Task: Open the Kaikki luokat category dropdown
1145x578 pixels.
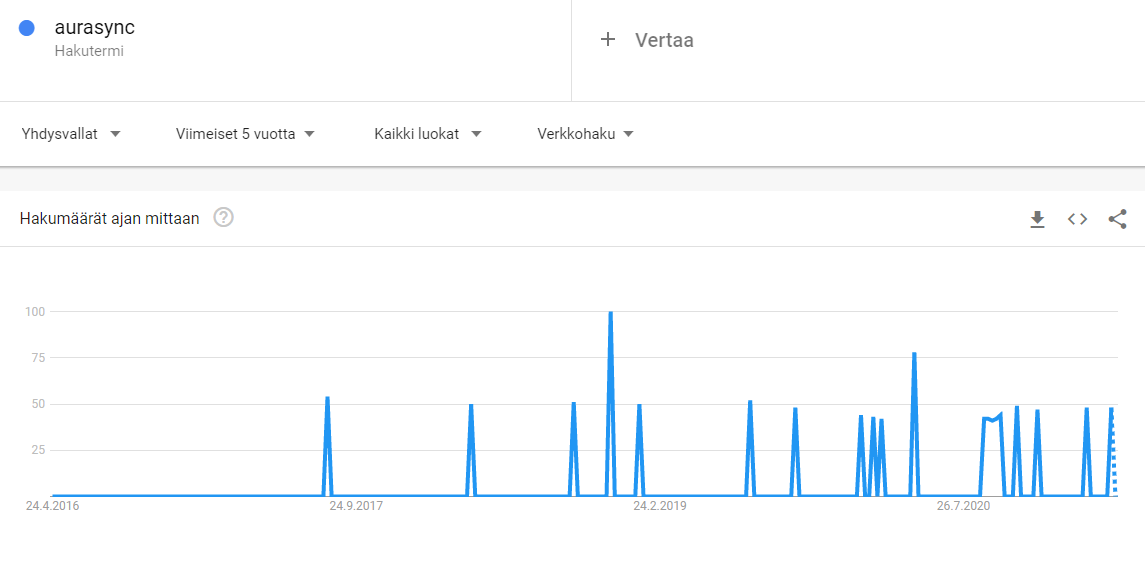Action: click(x=427, y=134)
